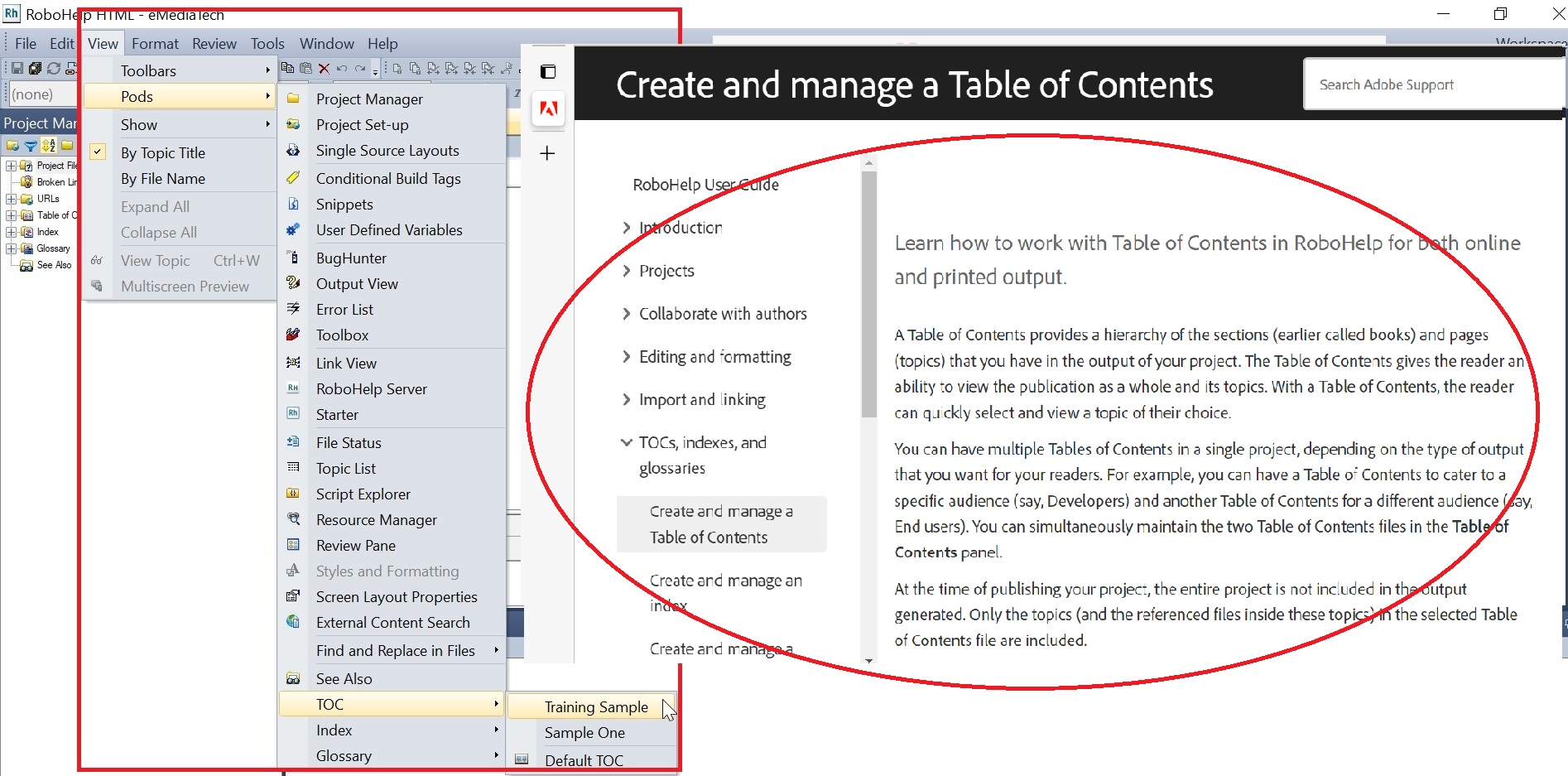1568x776 pixels.
Task: Select the Broken Links tree item
Action: pos(50,182)
